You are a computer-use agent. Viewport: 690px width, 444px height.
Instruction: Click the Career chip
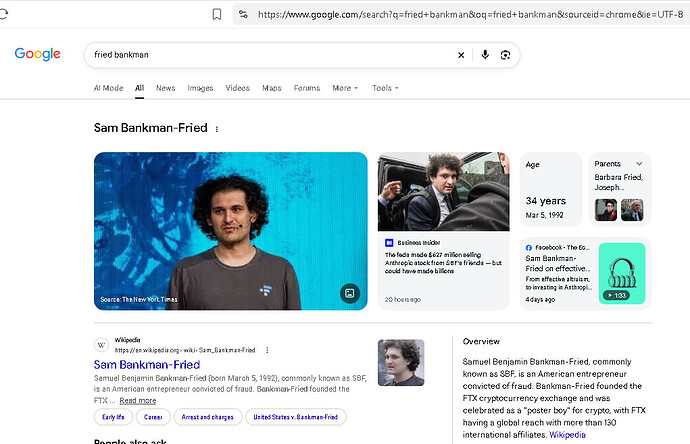pos(153,417)
